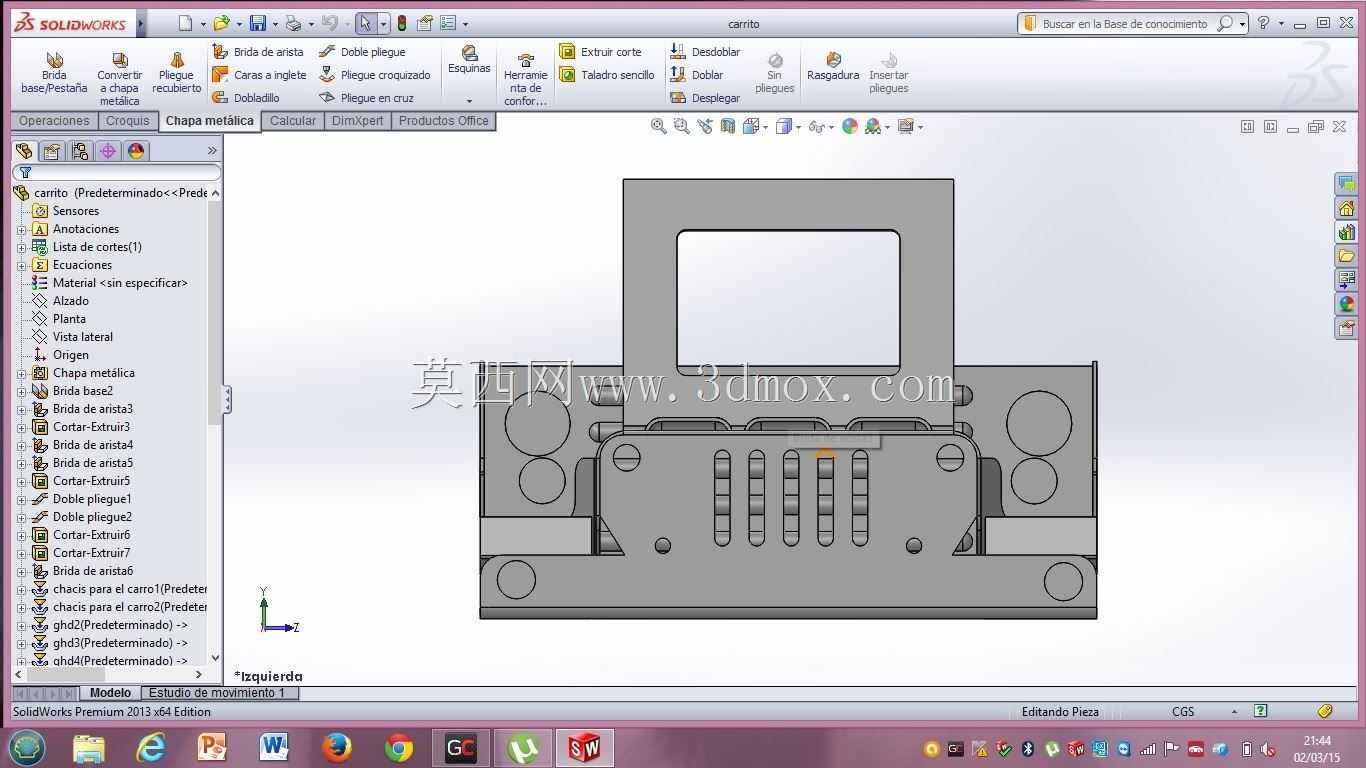
Task: Click the Rebuild traffic light icon
Action: pos(402,23)
